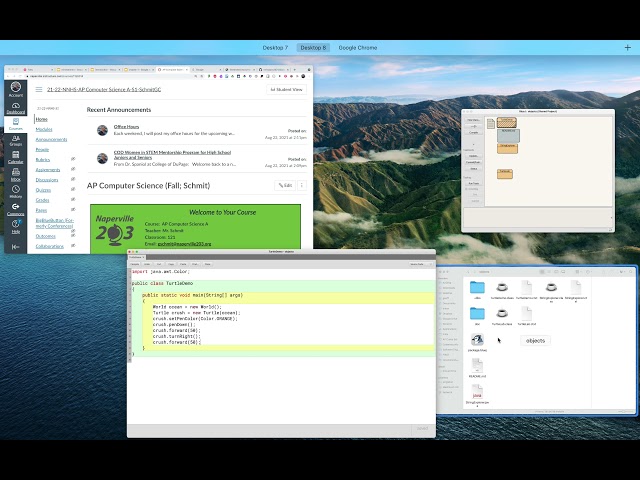
Task: Open the Groups icon in Canvas sidebar
Action: coord(16,141)
